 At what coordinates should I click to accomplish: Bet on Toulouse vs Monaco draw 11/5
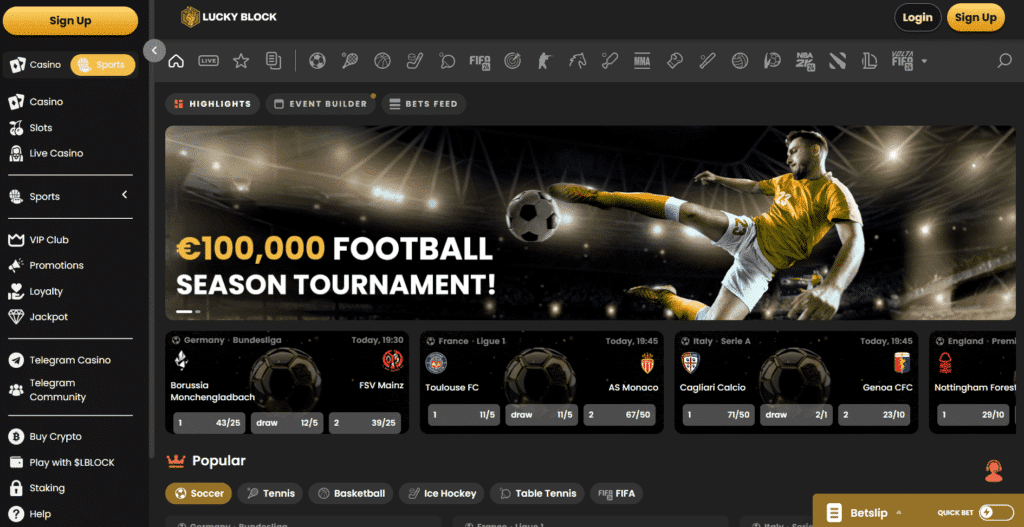tap(541, 415)
